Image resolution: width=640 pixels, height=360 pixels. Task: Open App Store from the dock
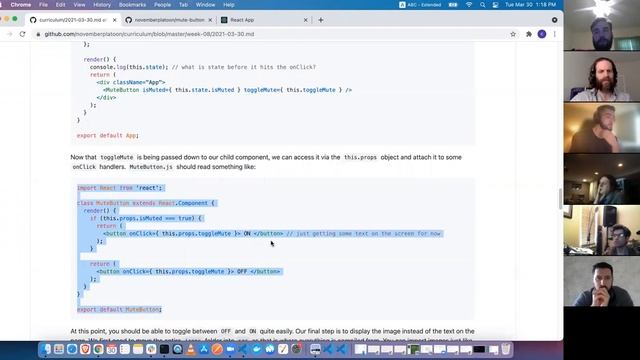click(204, 349)
